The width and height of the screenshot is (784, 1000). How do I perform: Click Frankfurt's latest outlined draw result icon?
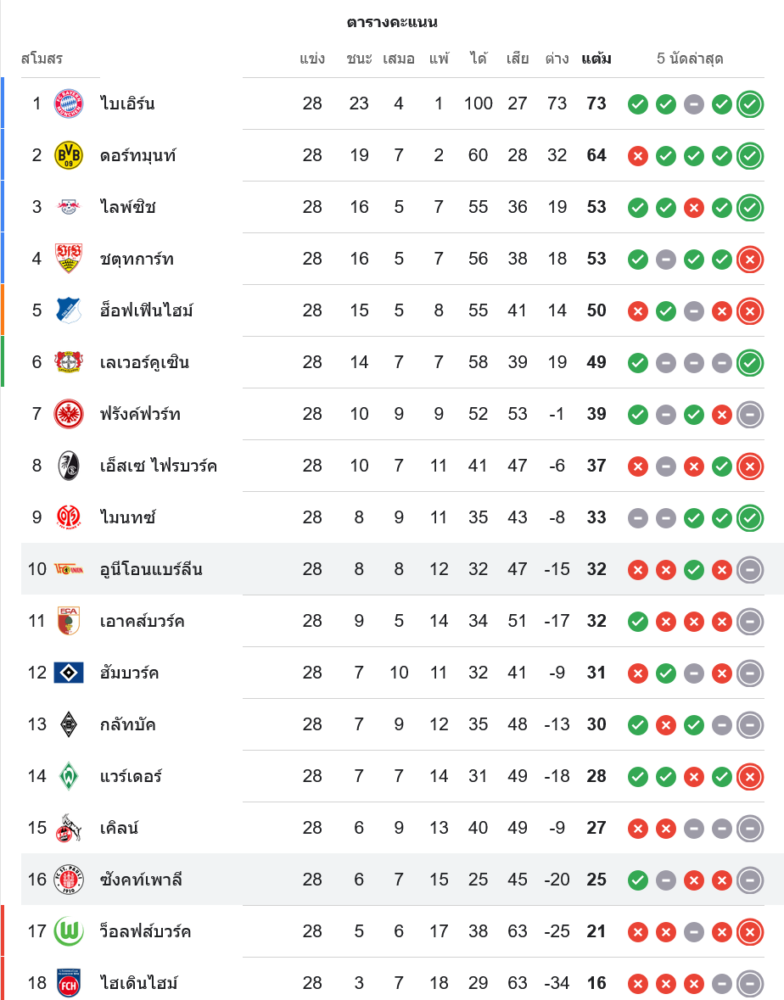750,414
